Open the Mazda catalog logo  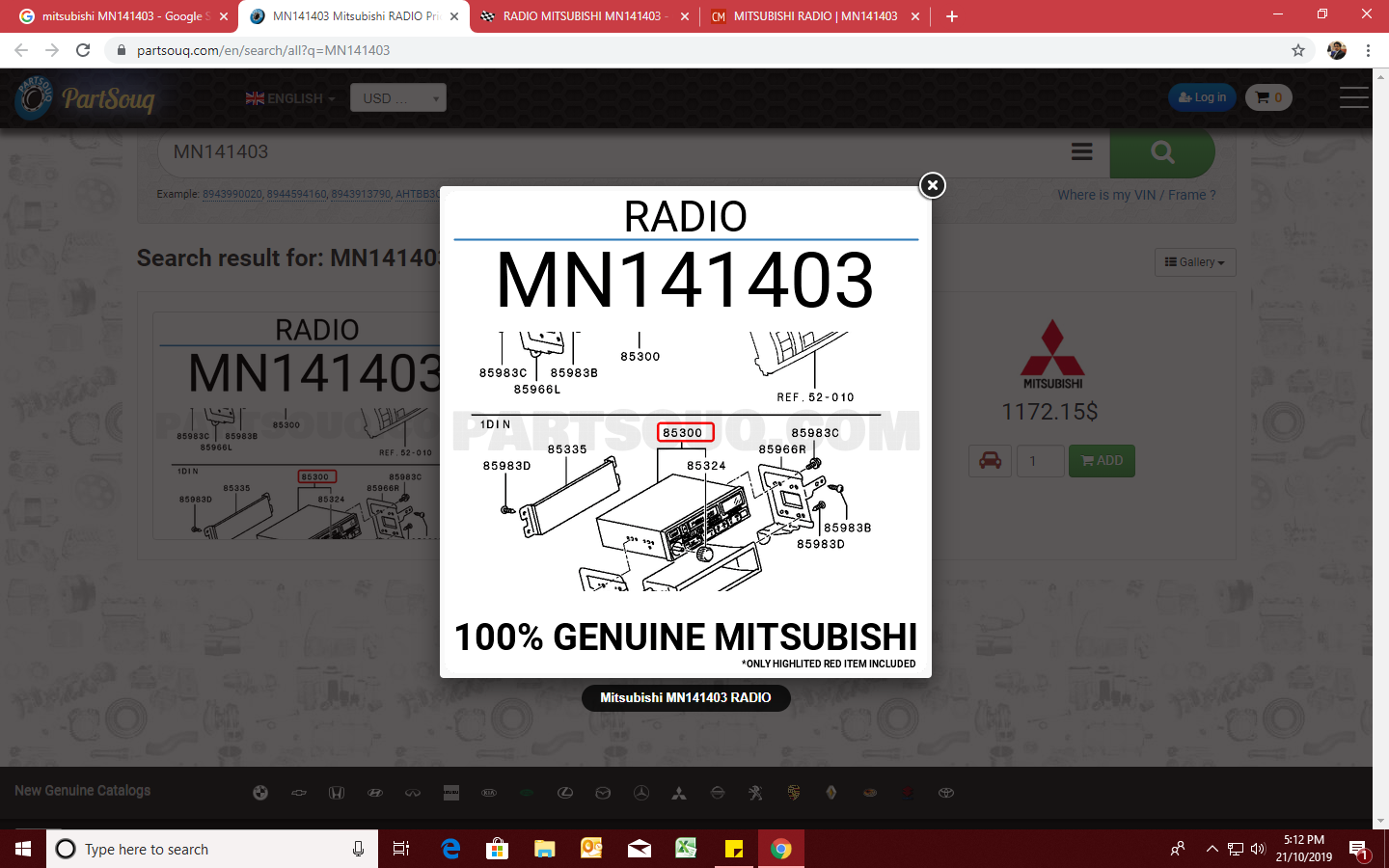[603, 793]
